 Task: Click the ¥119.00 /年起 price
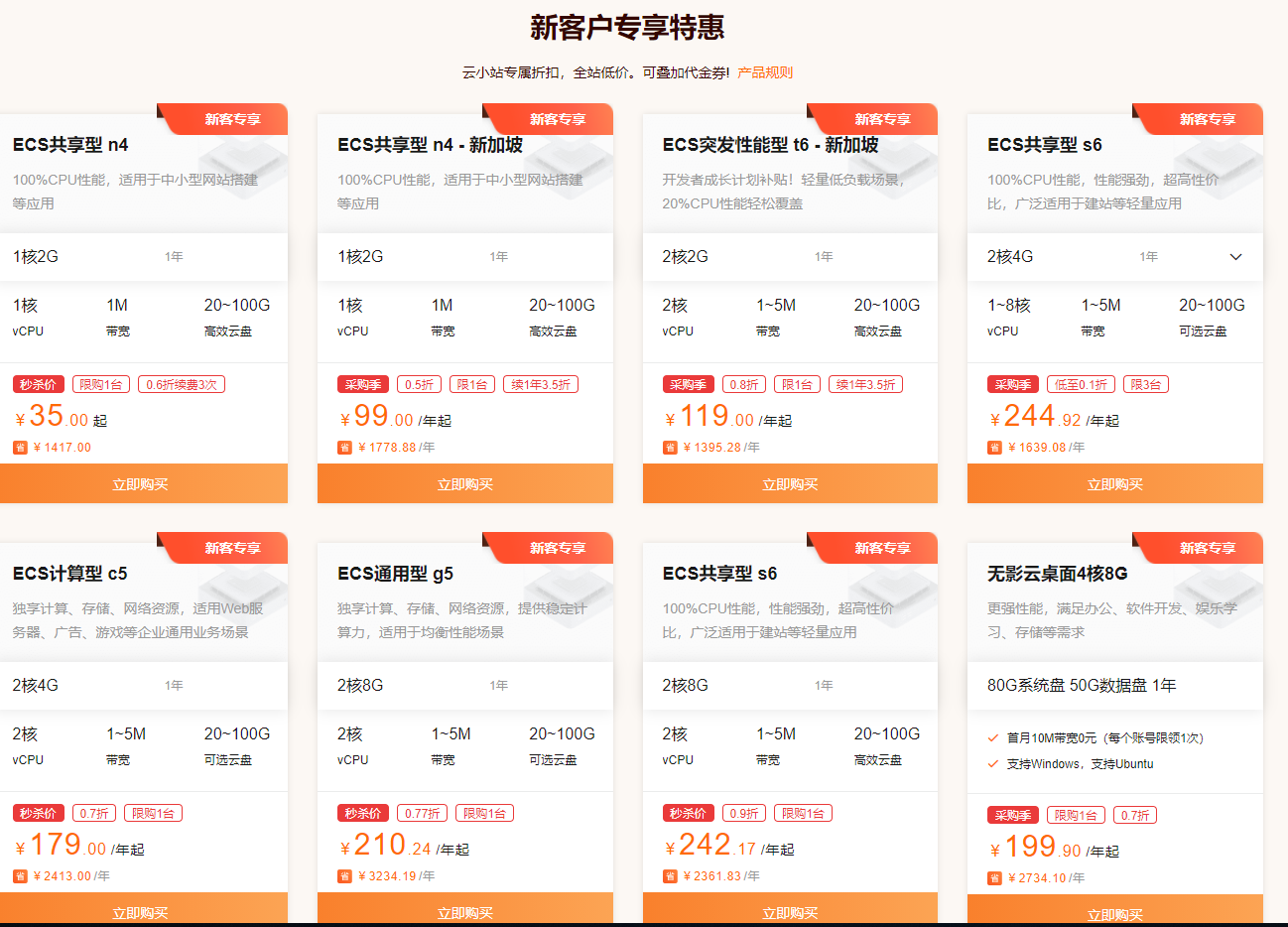(x=727, y=417)
